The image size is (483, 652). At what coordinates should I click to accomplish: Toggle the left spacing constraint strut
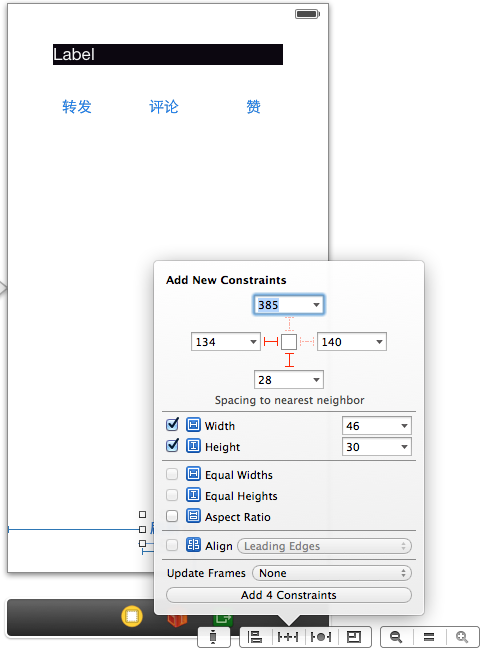[271, 342]
